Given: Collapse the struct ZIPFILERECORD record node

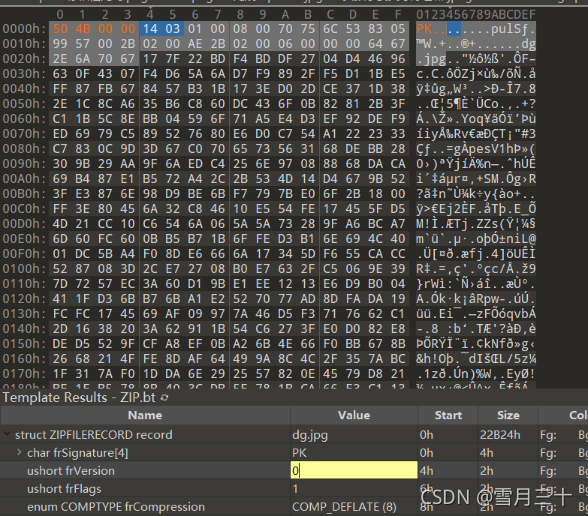Looking at the screenshot, I should (x=7, y=434).
